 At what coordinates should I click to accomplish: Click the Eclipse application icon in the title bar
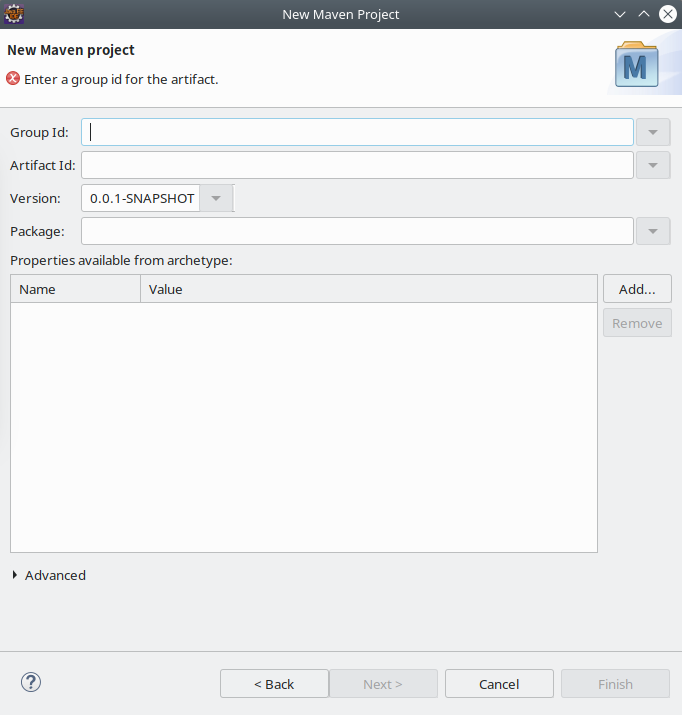[x=14, y=14]
